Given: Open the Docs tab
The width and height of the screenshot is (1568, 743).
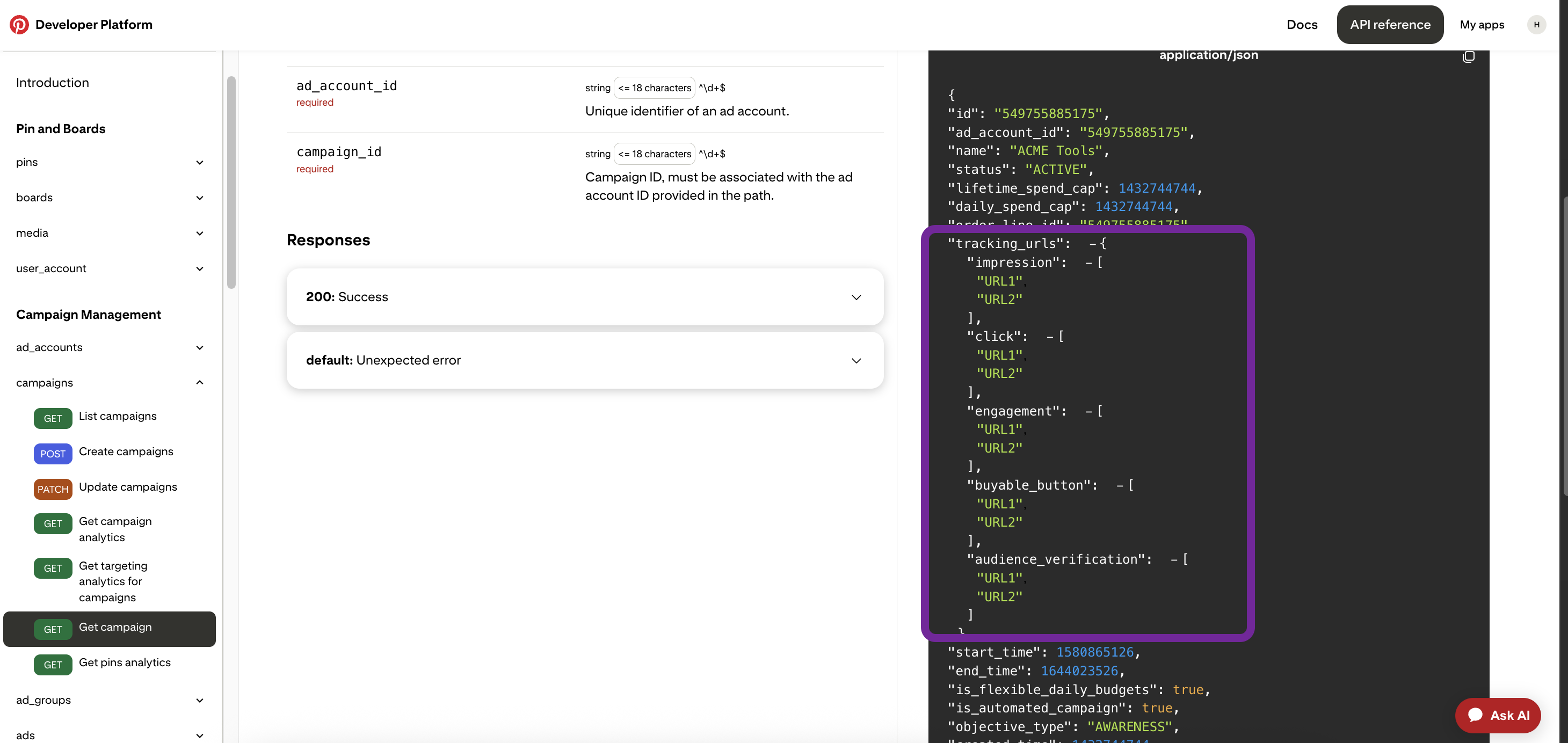Looking at the screenshot, I should [x=1302, y=24].
